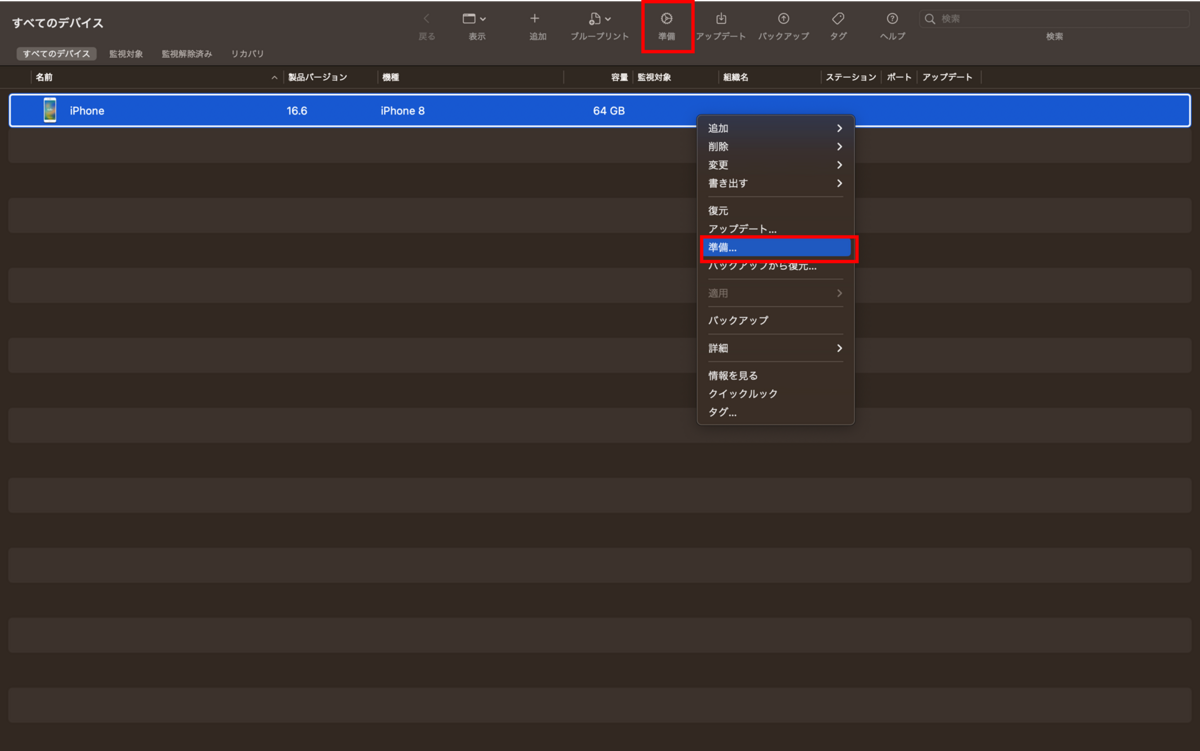The image size is (1200, 751).
Task: Click the 追加 plus icon in toolbar
Action: 535,19
